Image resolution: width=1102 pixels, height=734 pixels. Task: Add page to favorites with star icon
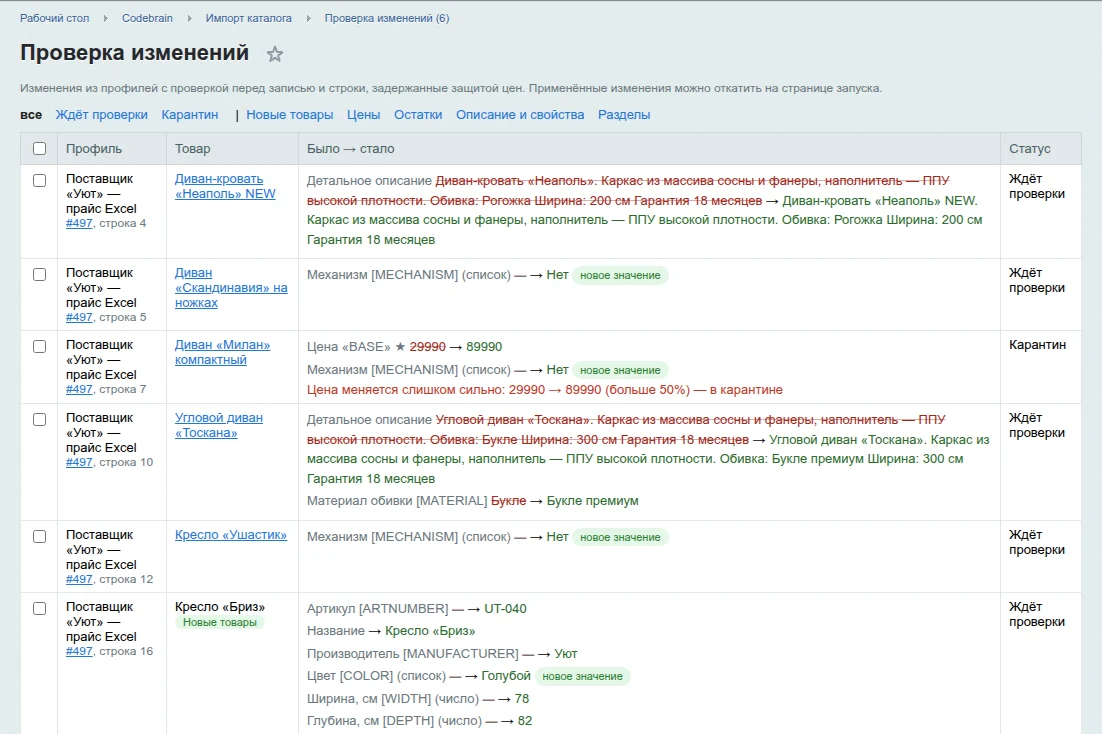click(275, 54)
